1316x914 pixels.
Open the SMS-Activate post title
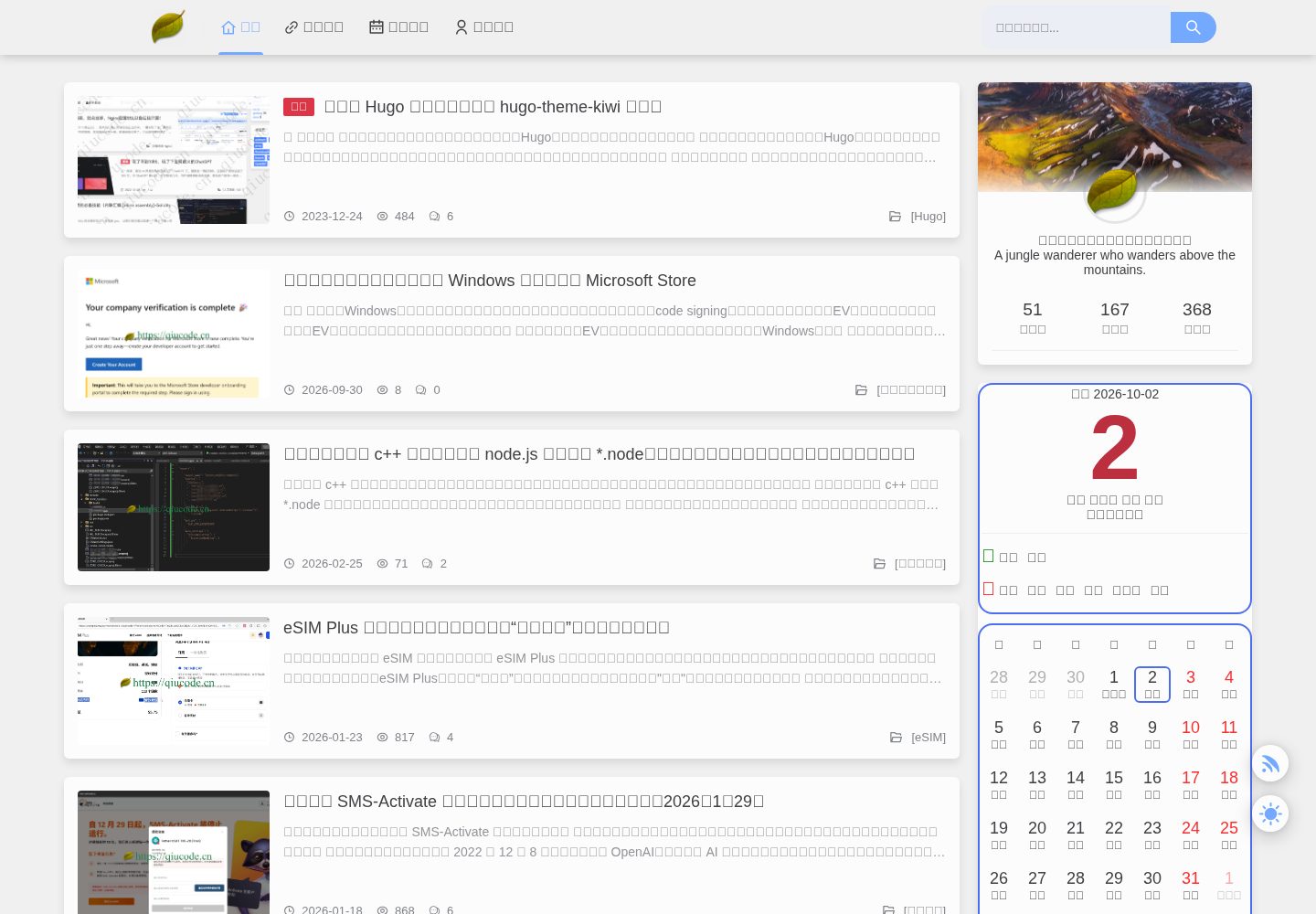tap(524, 802)
